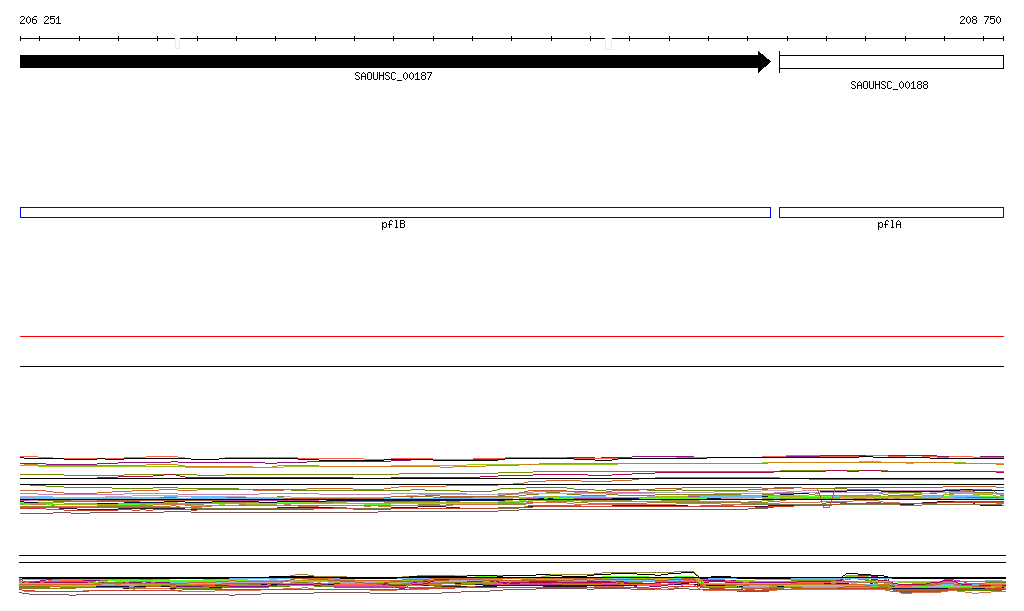Screen dimensions: 1024x611
Task: Click the red horizontal threshold line
Action: [x=511, y=337]
